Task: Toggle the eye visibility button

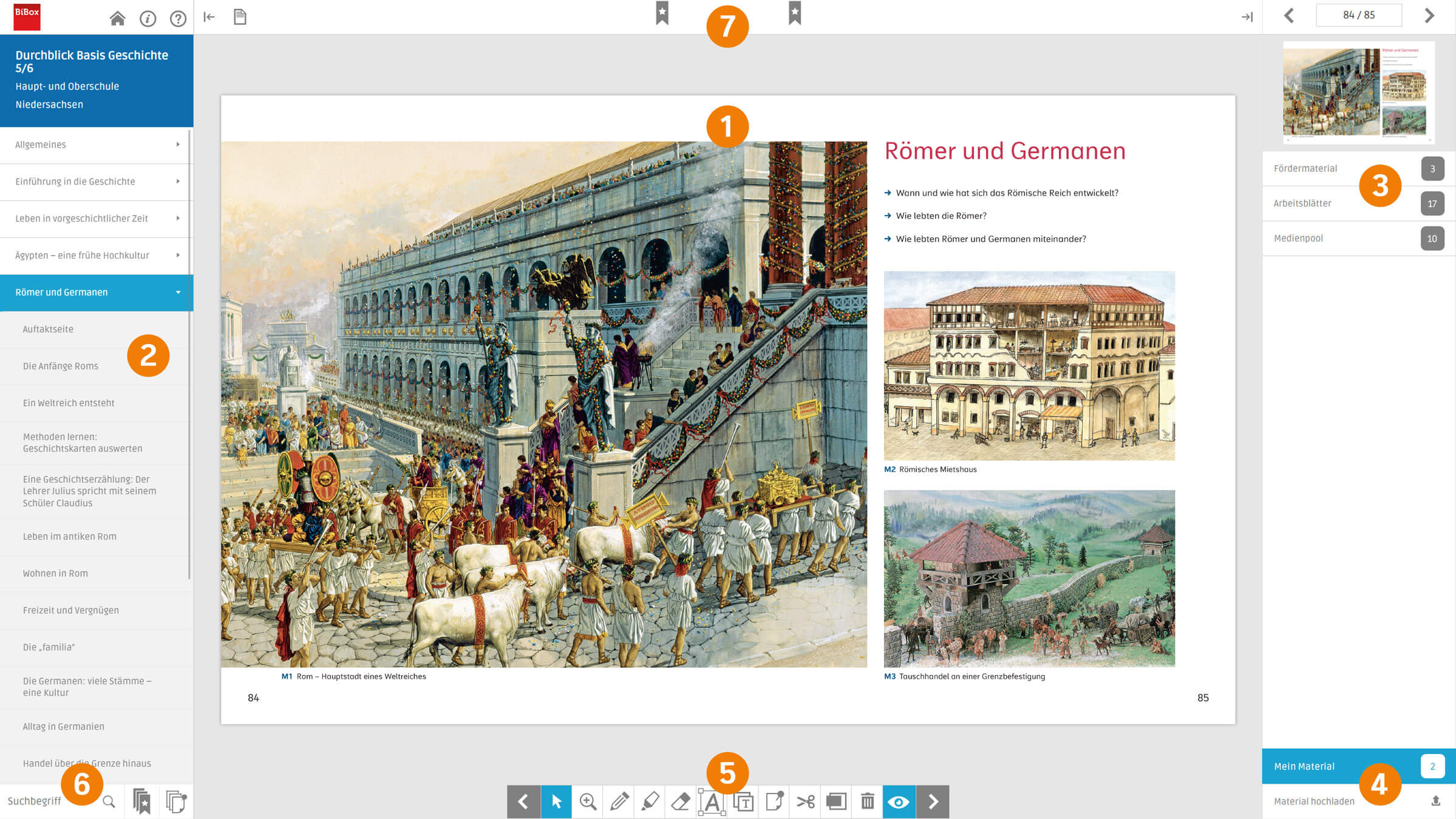Action: click(899, 801)
